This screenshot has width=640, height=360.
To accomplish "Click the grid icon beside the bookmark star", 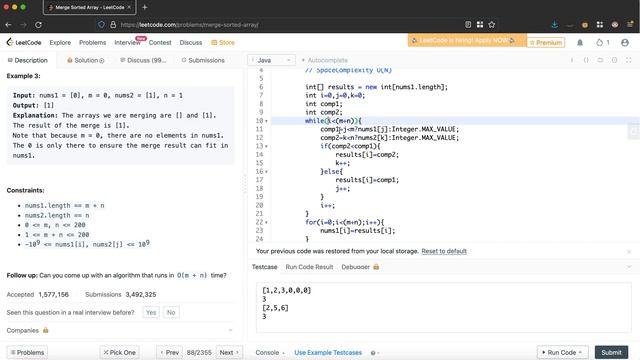I will pyautogui.click(x=480, y=24).
